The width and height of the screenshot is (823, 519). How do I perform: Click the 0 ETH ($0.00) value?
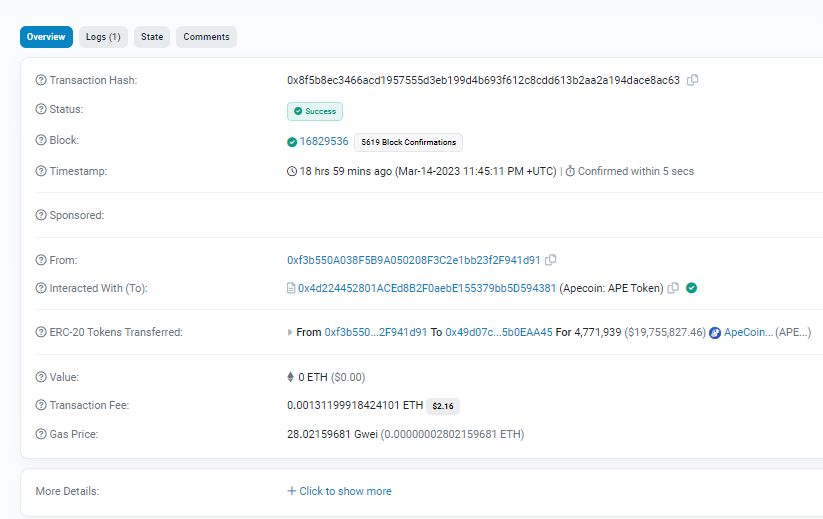[x=332, y=377]
